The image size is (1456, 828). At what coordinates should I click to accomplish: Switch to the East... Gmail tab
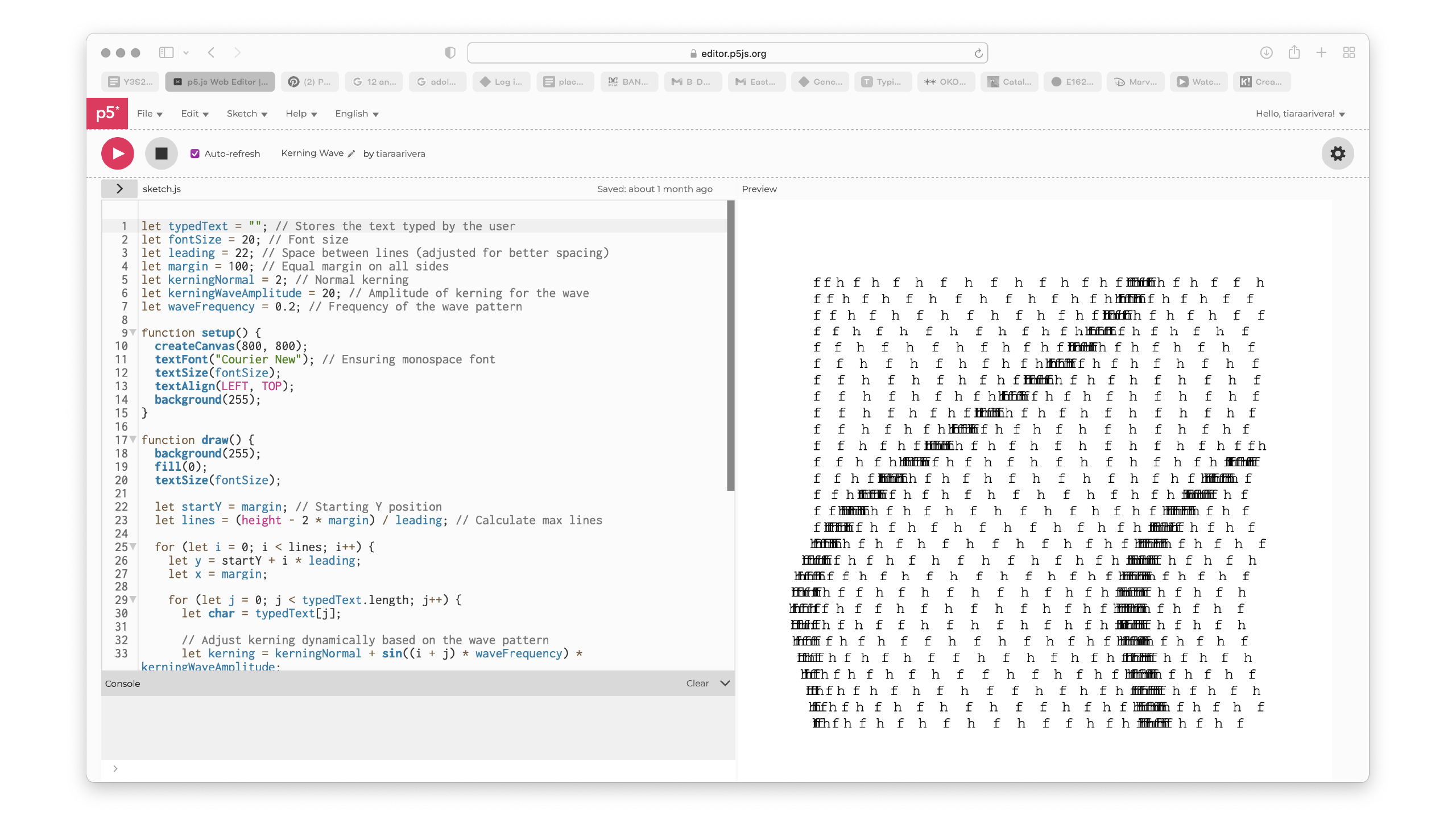click(x=756, y=82)
